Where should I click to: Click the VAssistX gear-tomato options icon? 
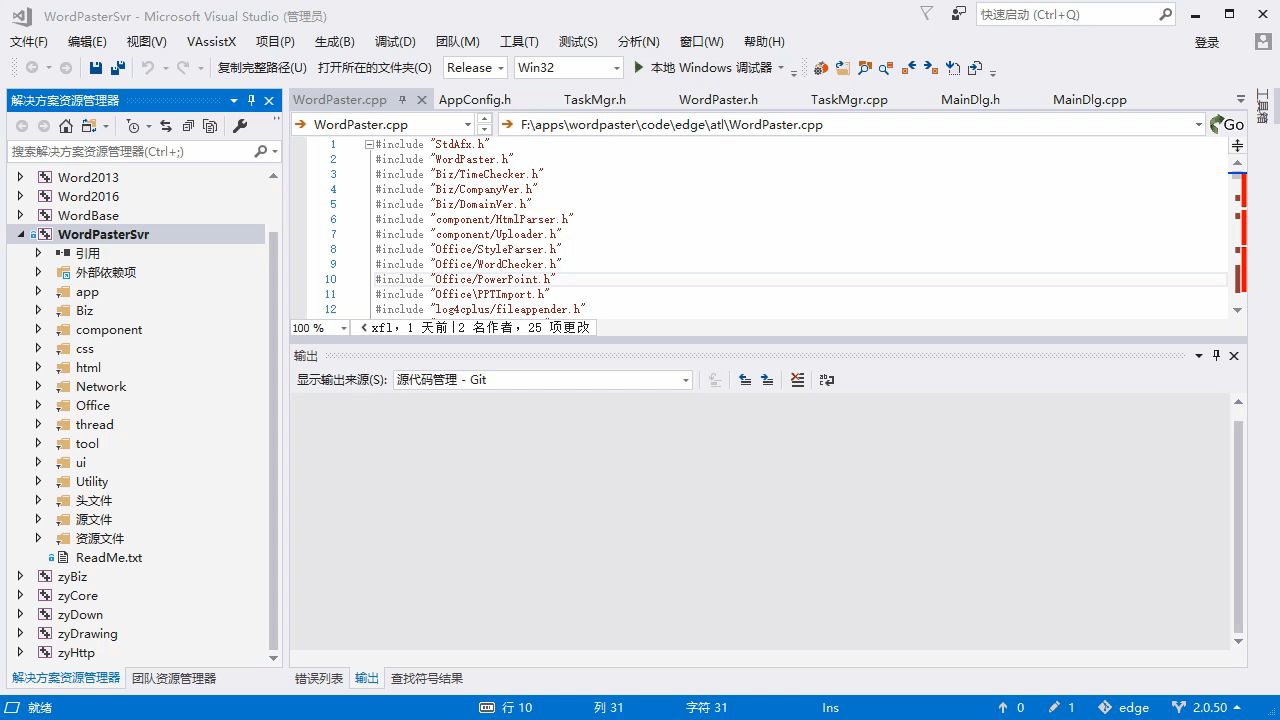point(820,68)
